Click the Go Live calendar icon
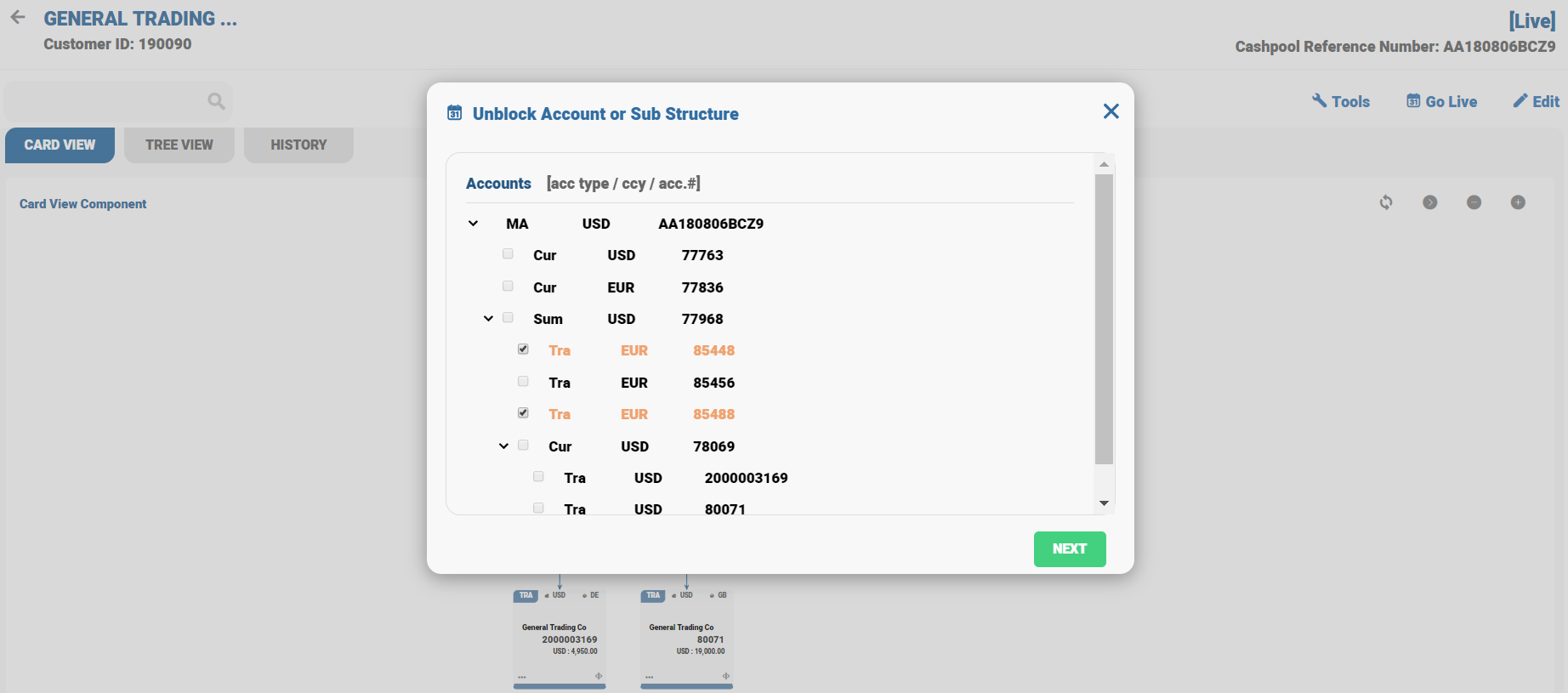 pos(1413,101)
